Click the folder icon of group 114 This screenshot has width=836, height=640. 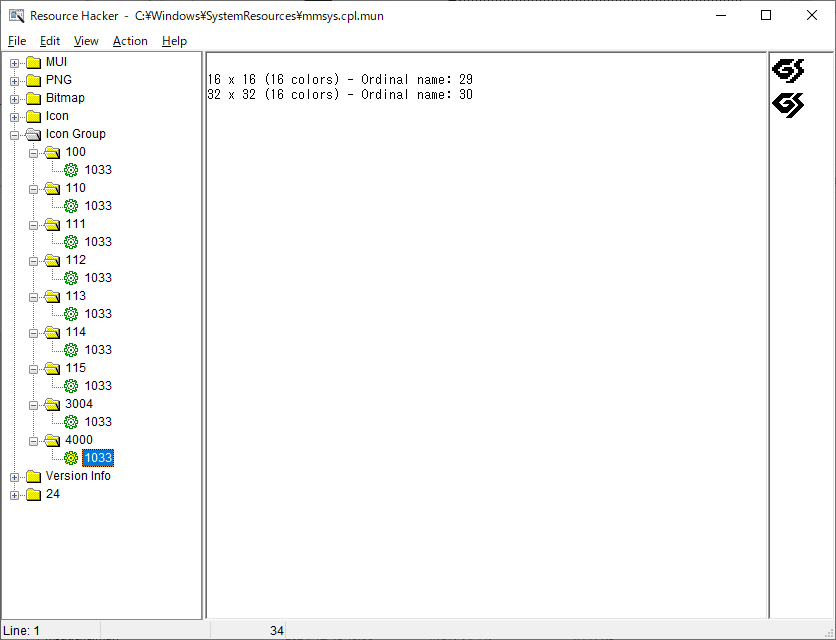(x=53, y=332)
